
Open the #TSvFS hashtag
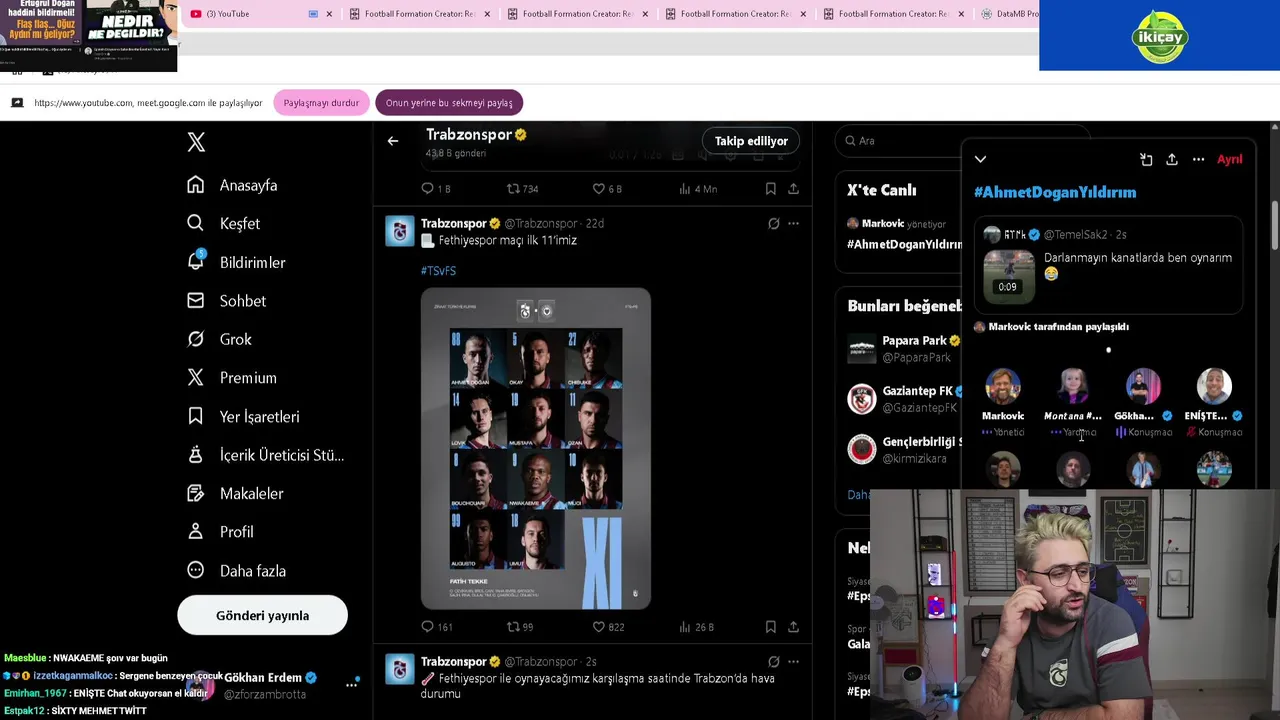(438, 270)
